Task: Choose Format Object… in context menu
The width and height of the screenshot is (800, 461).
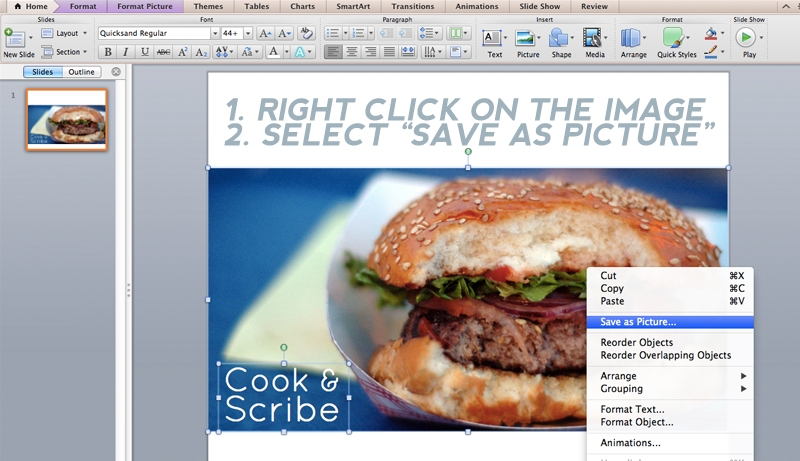Action: tap(670, 422)
